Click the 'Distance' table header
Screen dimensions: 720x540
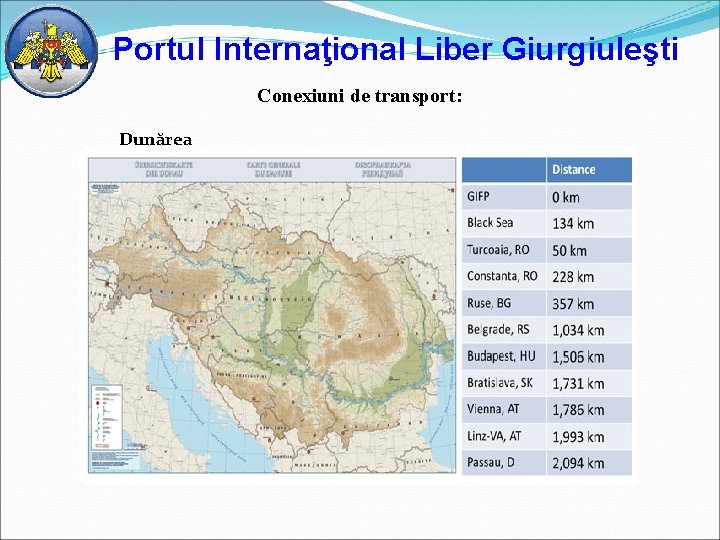pyautogui.click(x=589, y=170)
